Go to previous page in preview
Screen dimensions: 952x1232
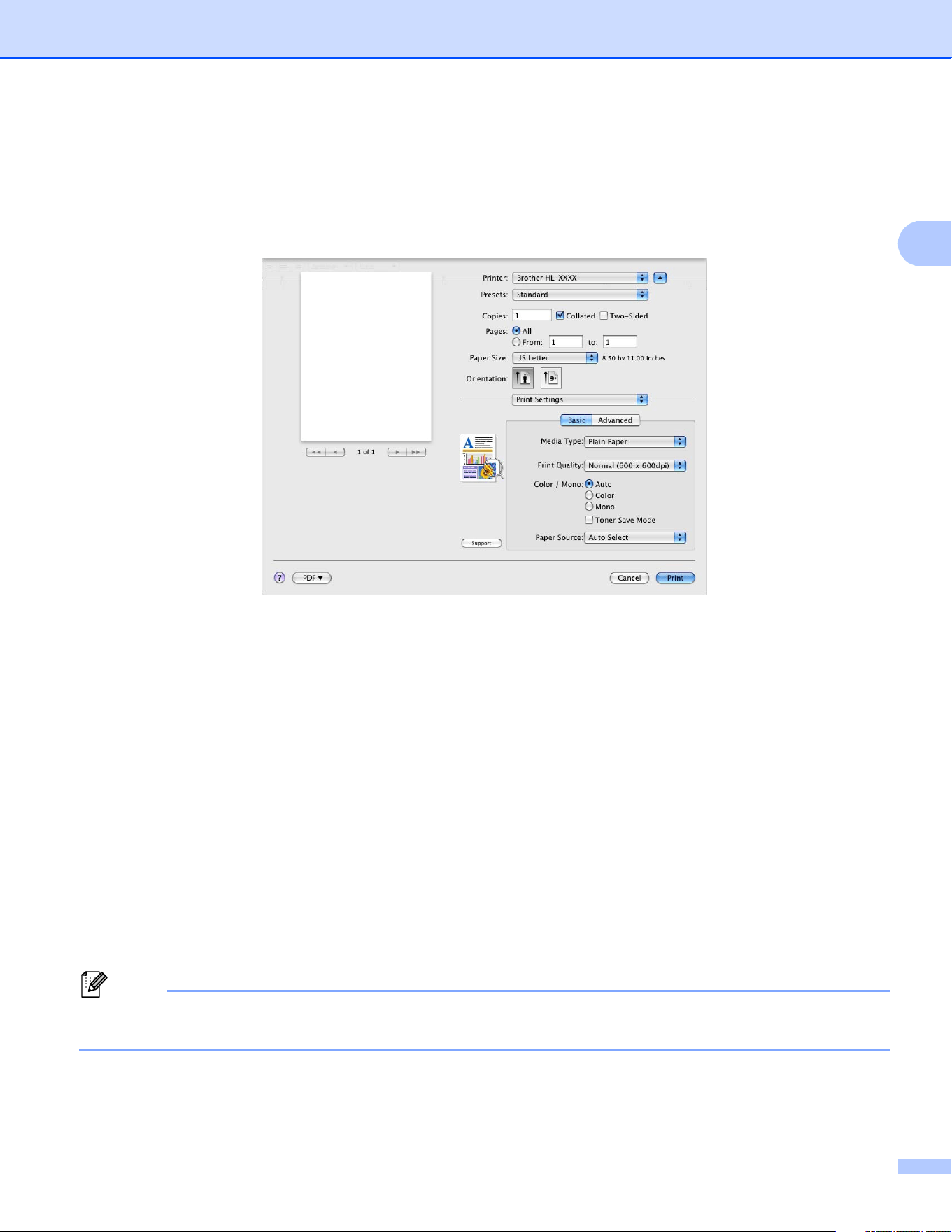click(336, 453)
